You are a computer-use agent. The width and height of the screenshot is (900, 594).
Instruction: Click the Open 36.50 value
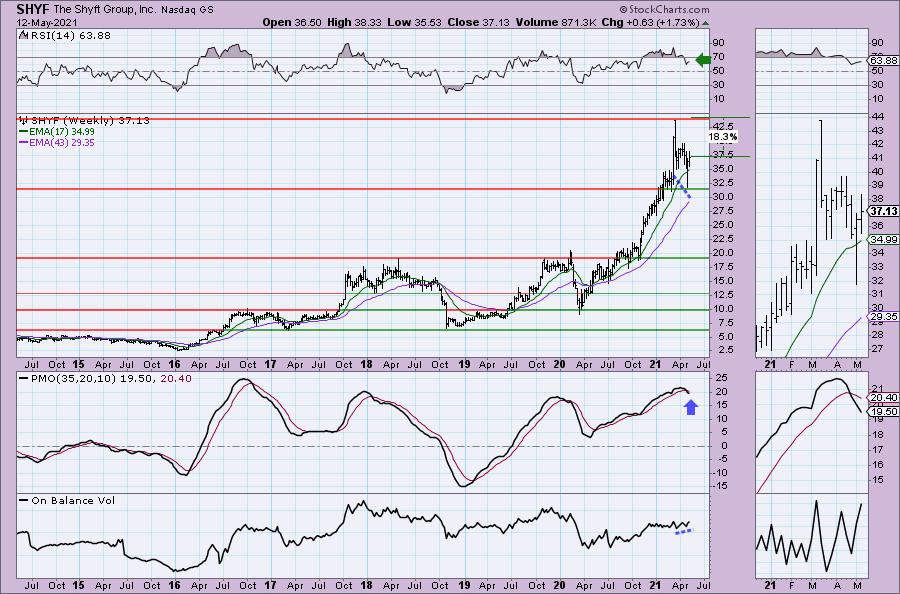pyautogui.click(x=292, y=22)
